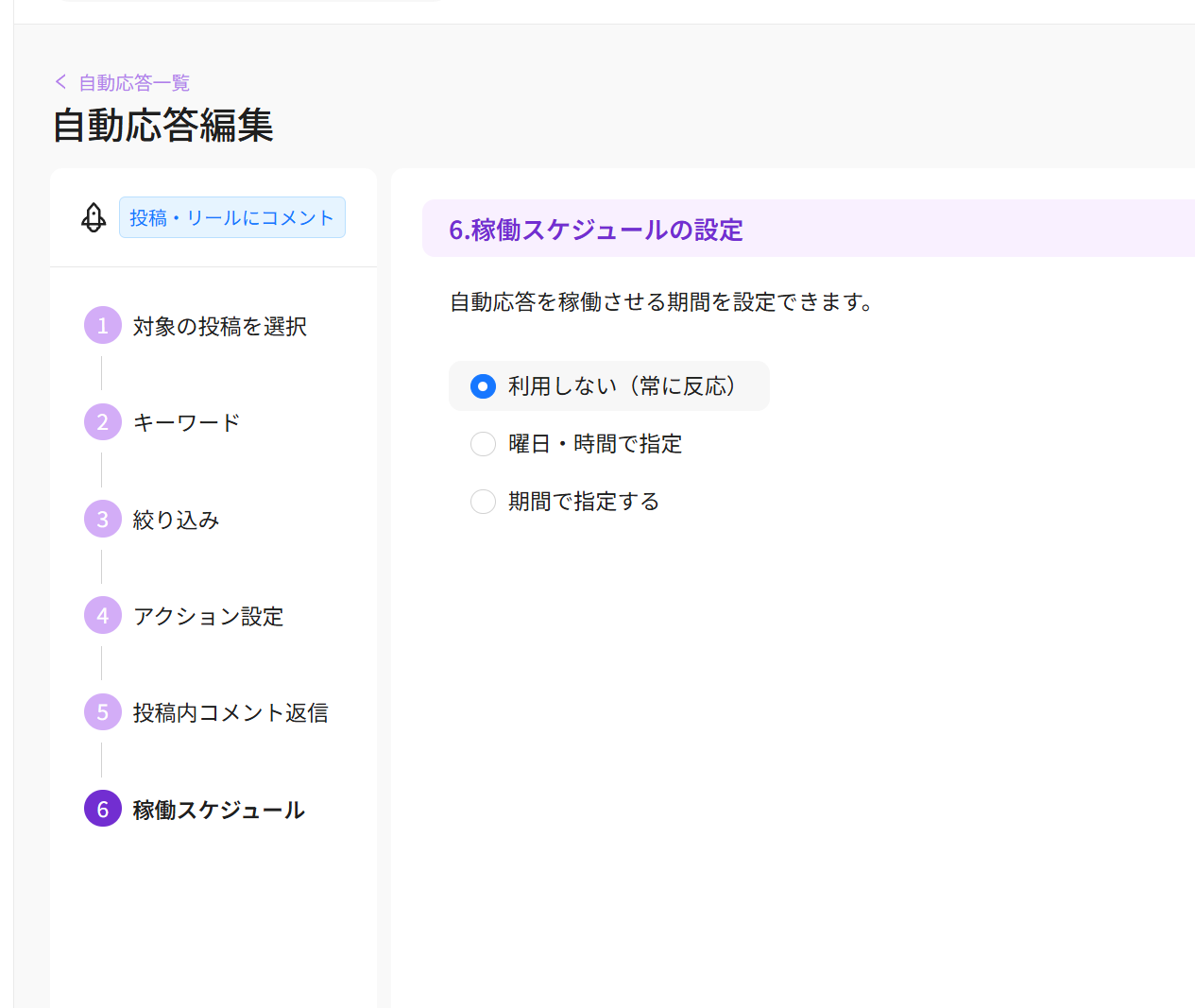Screen dimensions: 1195x1008
Task: Click the step 2 number circle
Action: click(102, 422)
